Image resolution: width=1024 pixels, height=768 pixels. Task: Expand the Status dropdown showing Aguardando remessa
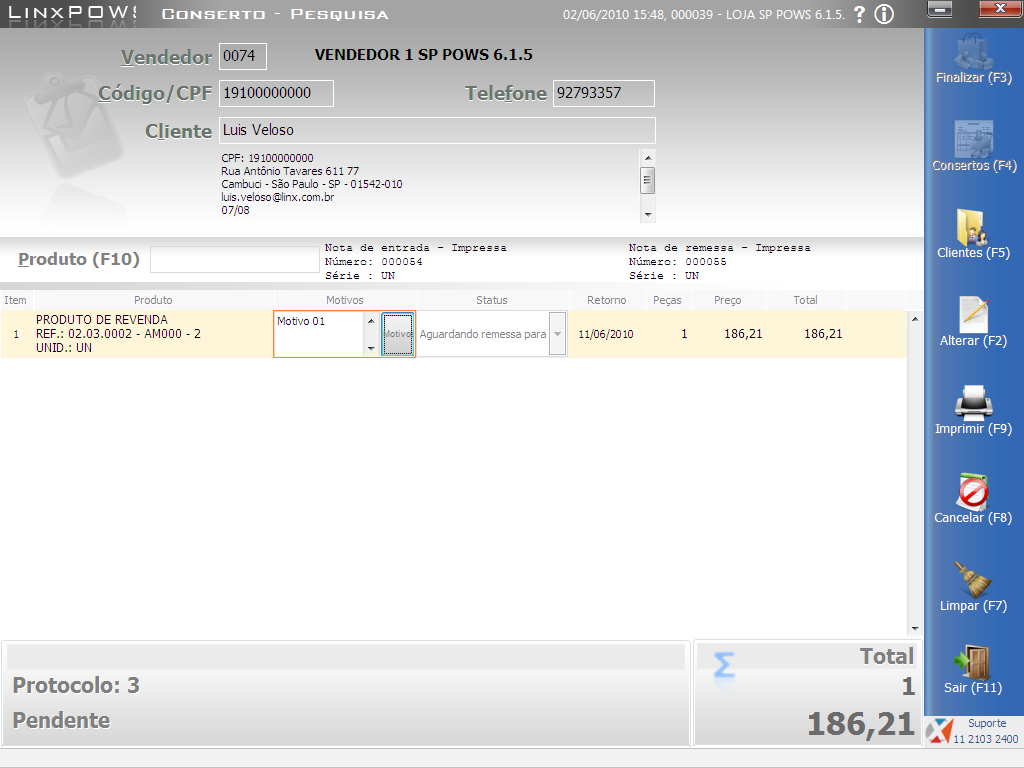[x=557, y=334]
